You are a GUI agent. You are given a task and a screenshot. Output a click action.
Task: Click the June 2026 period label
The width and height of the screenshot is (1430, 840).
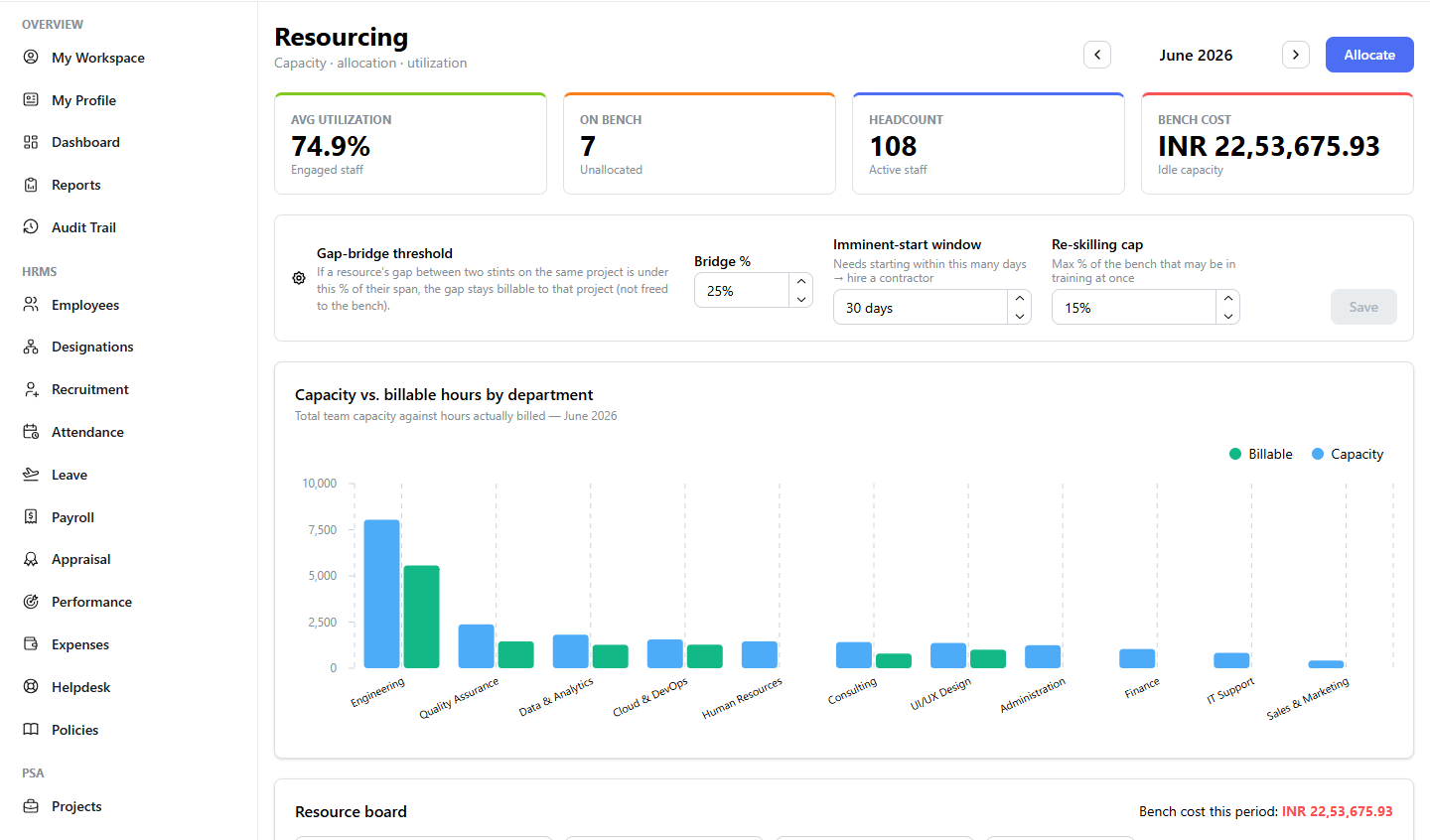click(x=1196, y=56)
